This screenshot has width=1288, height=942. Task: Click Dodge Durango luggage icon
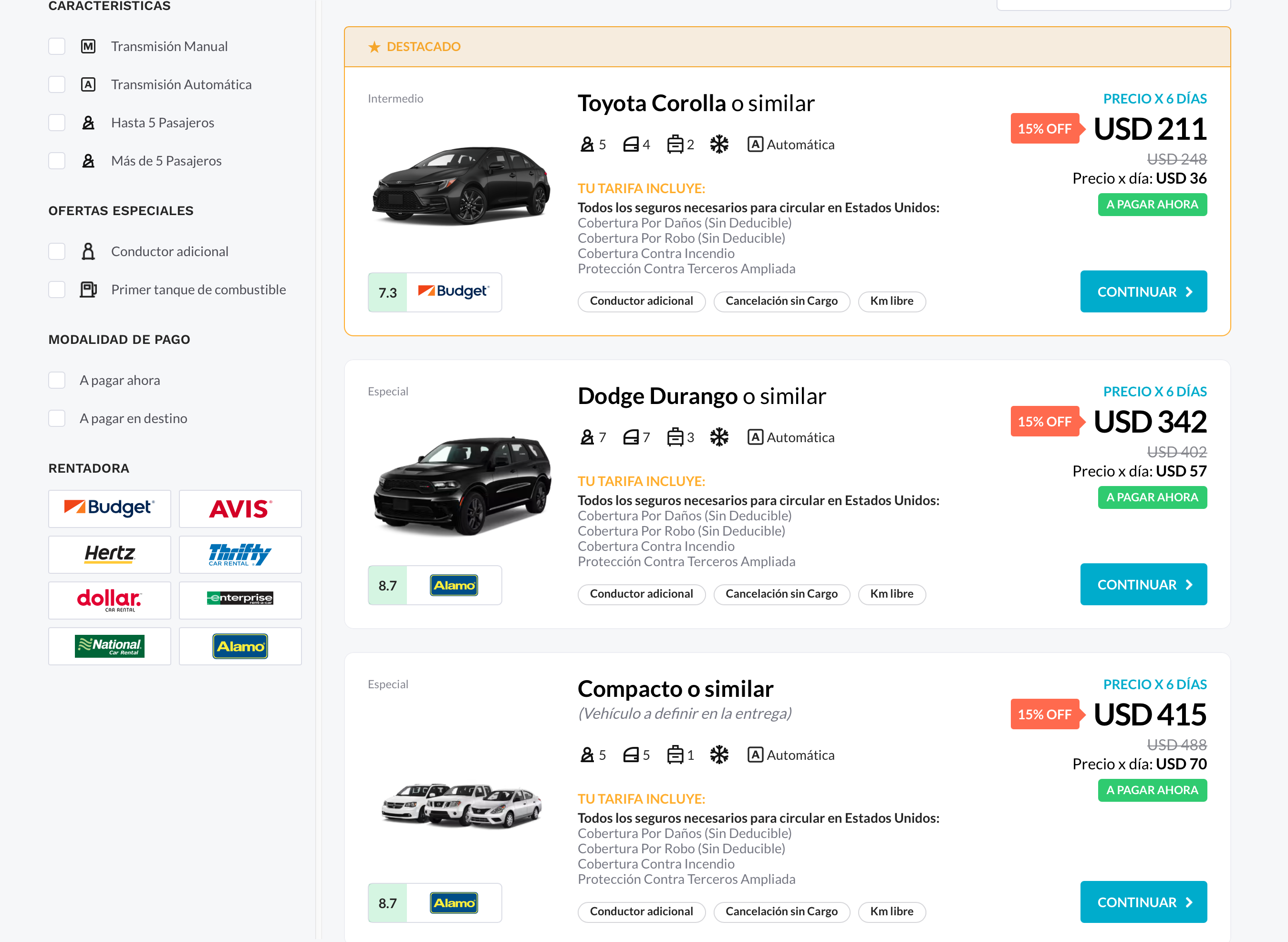675,437
